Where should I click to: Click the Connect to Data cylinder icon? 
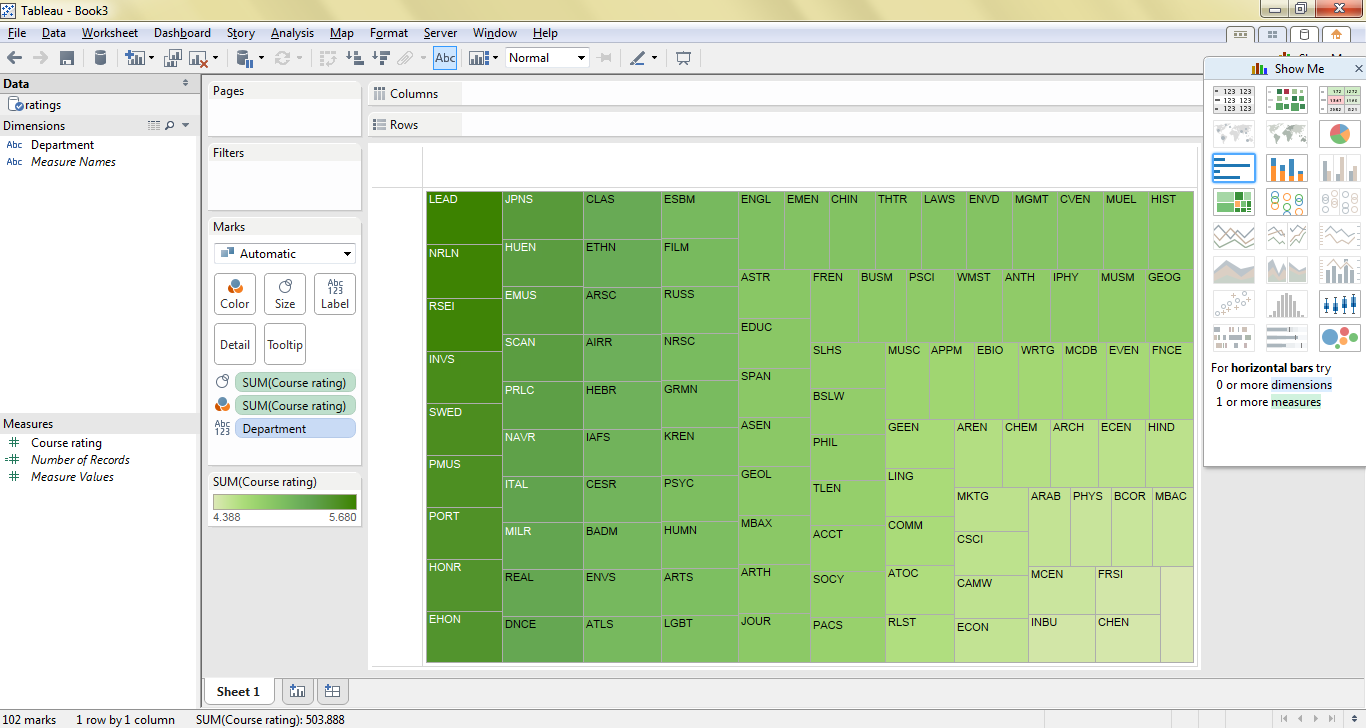click(x=100, y=58)
